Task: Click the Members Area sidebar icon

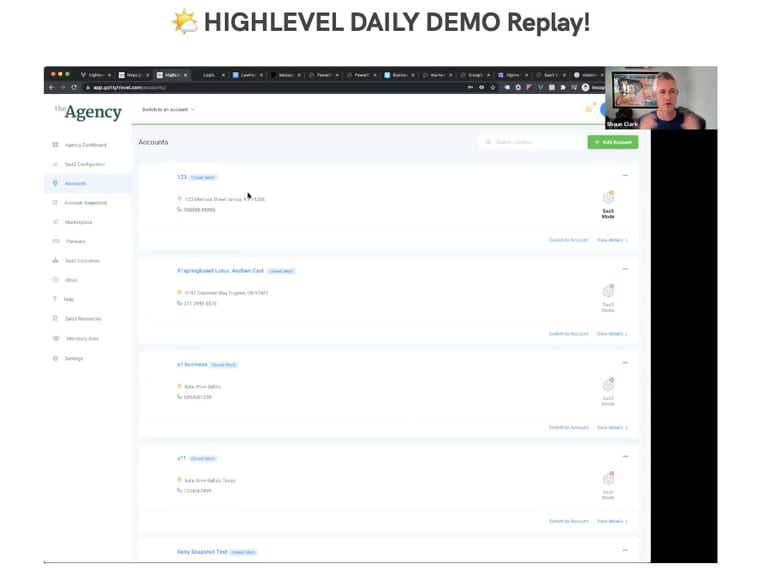Action: [x=56, y=338]
